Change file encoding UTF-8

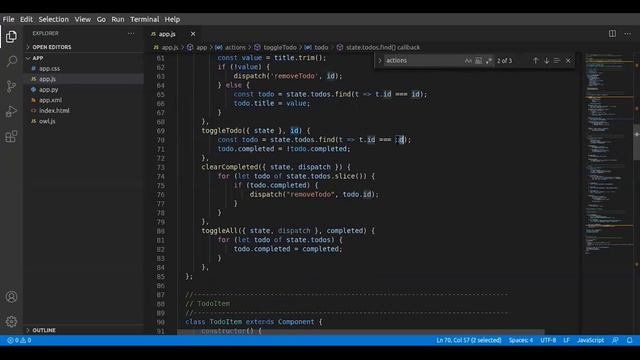[x=548, y=340]
